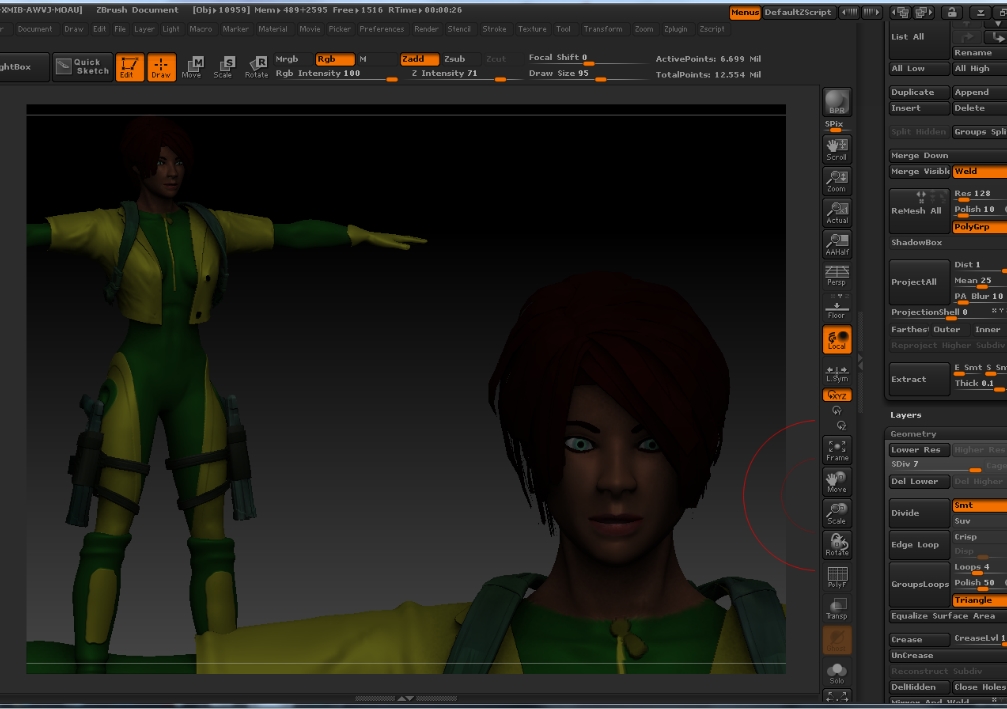The image size is (1007, 709).
Task: Click the right shelf Rotate icon
Action: (x=837, y=545)
